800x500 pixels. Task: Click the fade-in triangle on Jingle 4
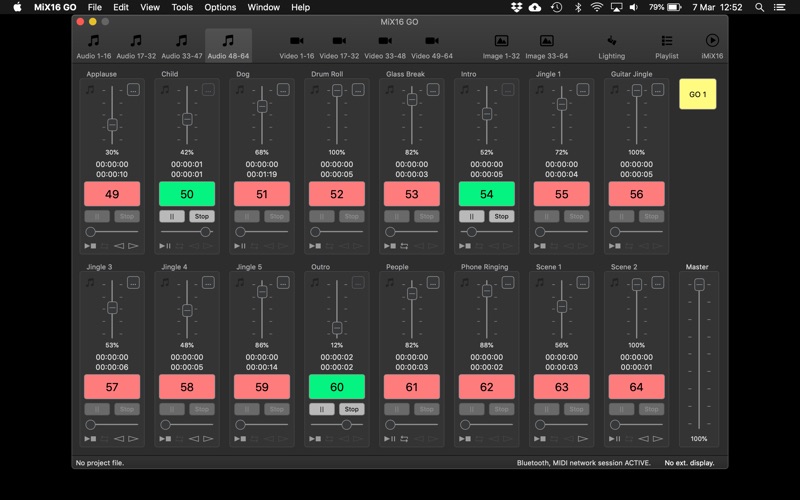tap(194, 439)
